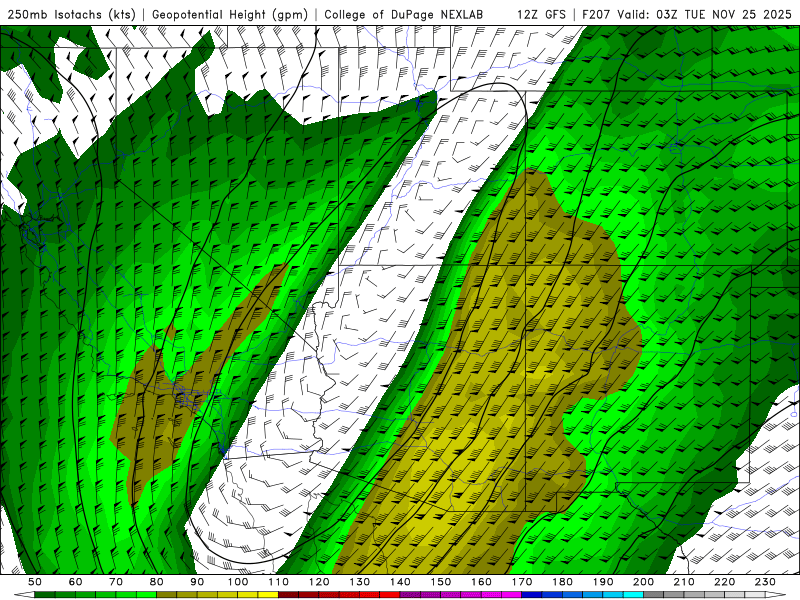800x600 pixels.
Task: Click the legend label '180'
Action: [563, 582]
